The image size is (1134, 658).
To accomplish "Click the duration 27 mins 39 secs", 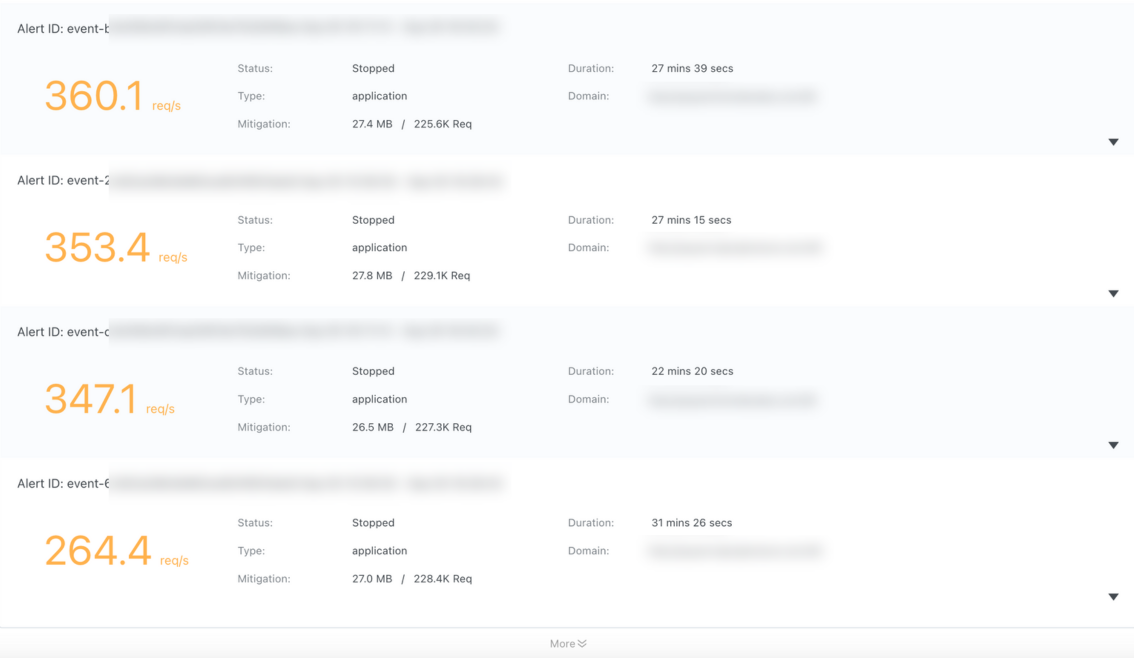I will click(692, 69).
